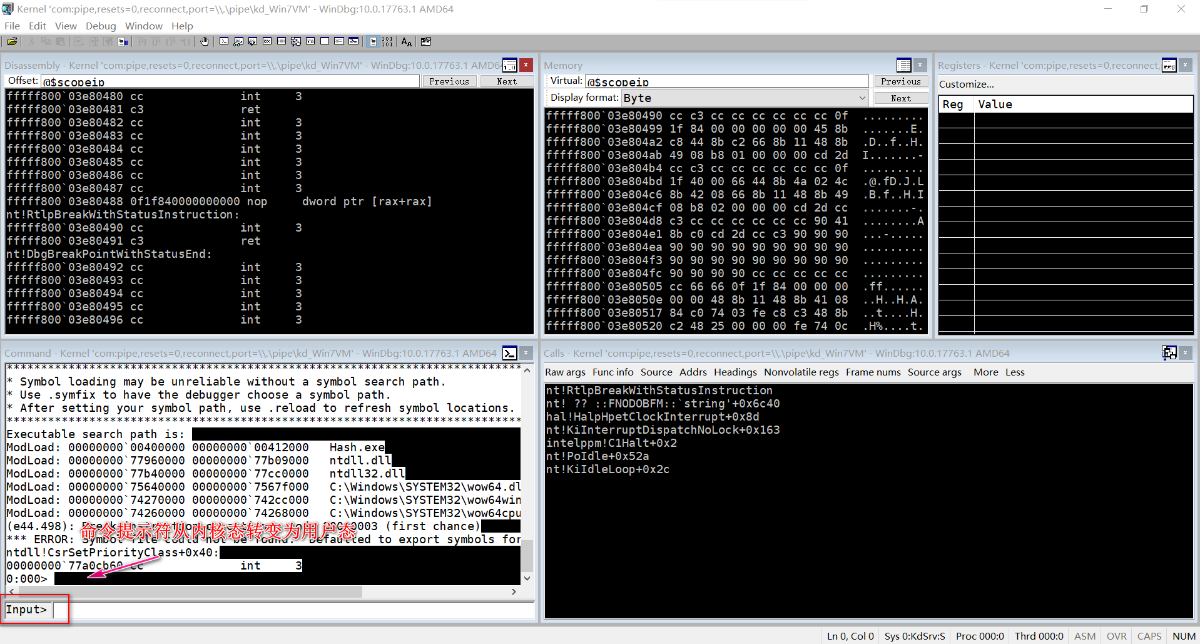Open the View menu
Viewport: 1200px width, 644px height.
coord(66,26)
